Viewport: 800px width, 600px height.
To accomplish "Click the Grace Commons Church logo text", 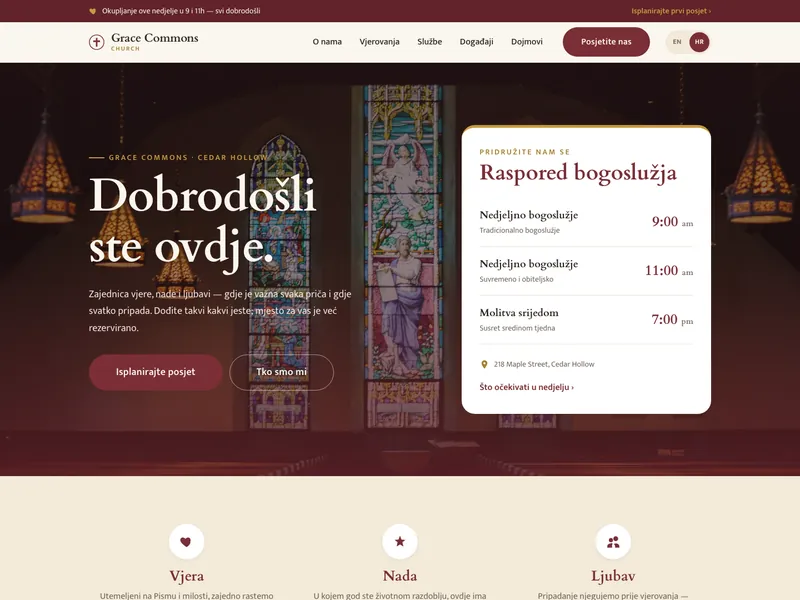I will pyautogui.click(x=155, y=41).
